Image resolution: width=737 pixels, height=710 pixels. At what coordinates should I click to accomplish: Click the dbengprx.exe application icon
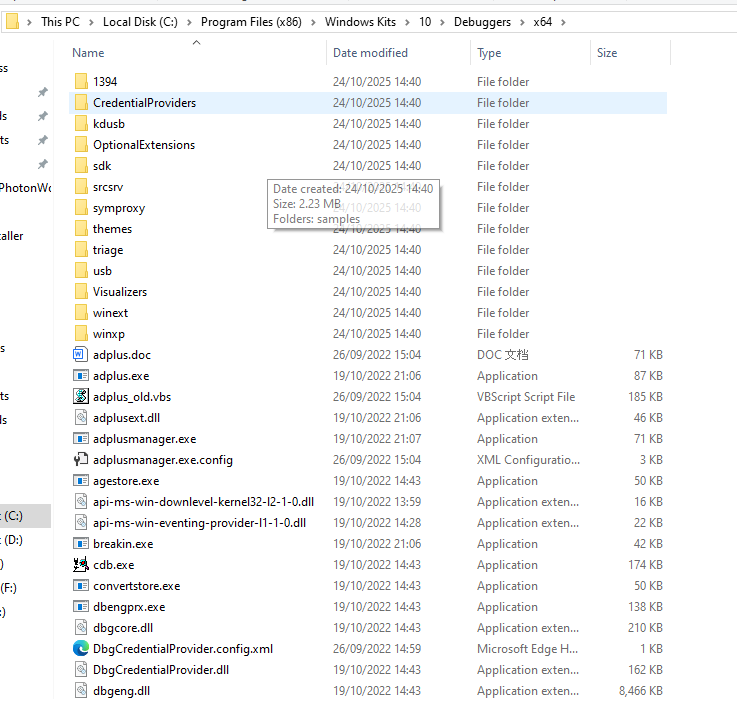(x=80, y=606)
